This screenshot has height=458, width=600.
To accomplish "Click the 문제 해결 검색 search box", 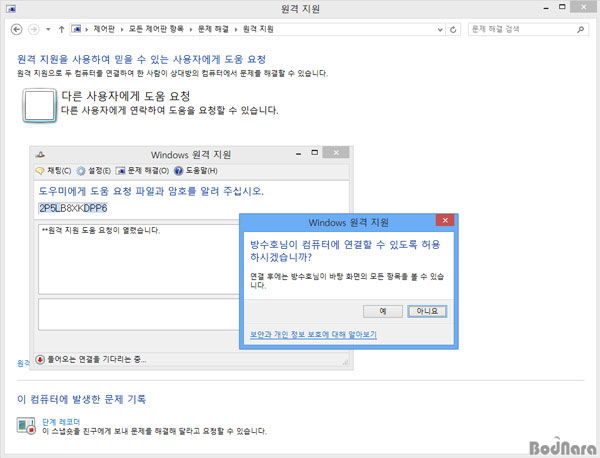I will [520, 28].
